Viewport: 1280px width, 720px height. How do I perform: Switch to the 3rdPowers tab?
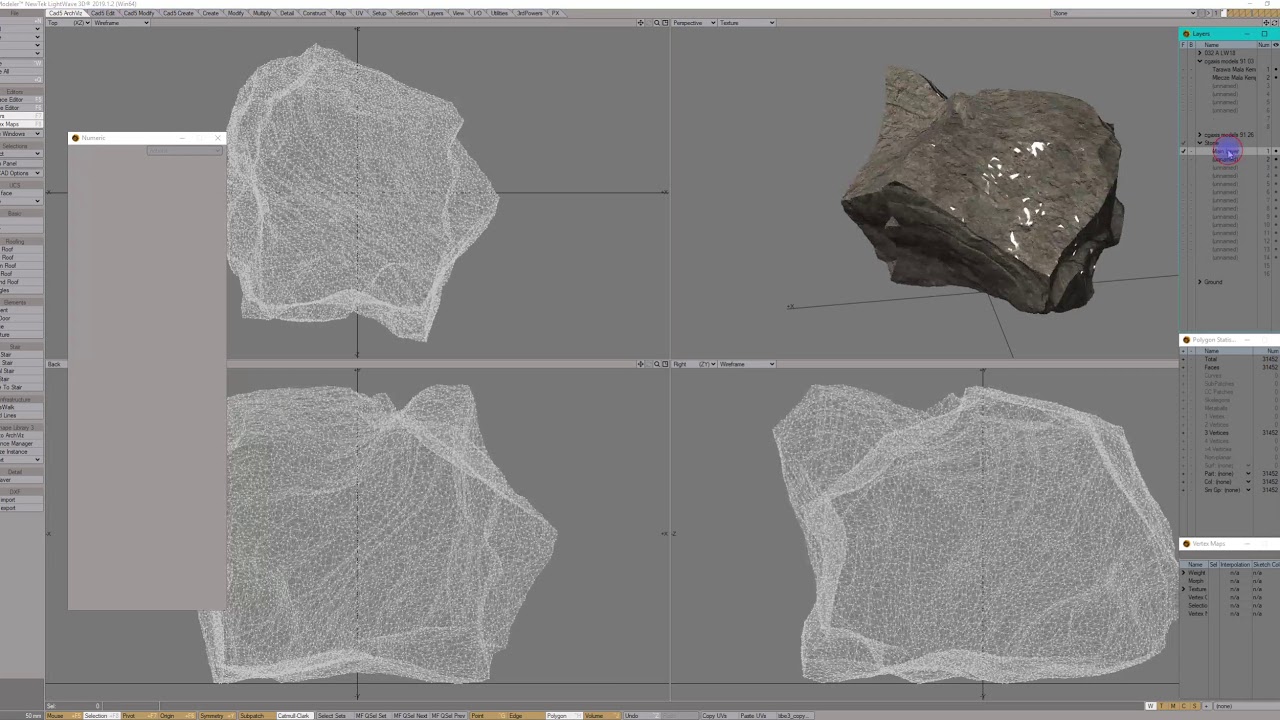pos(529,13)
